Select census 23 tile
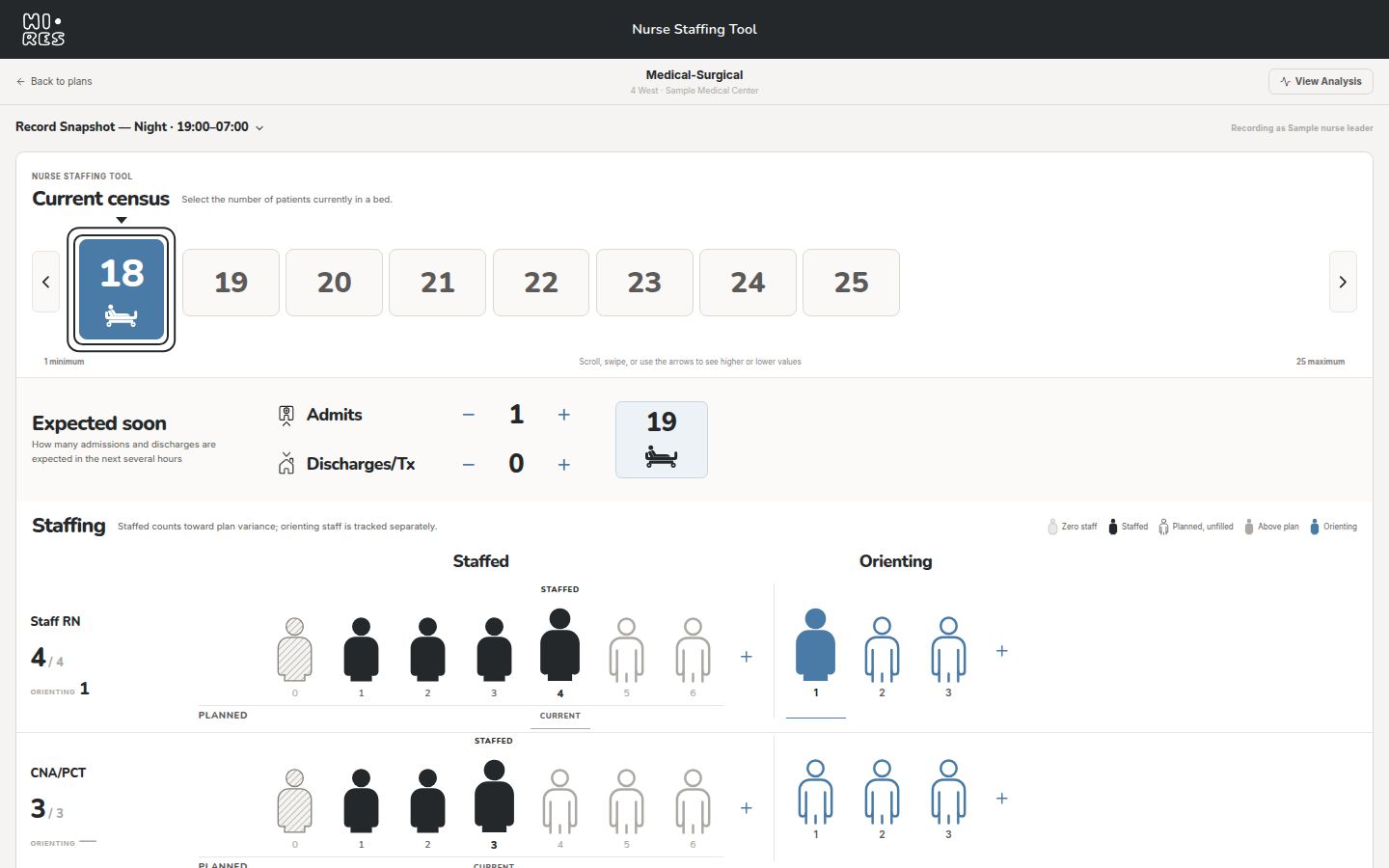Screen dimensions: 1389x868 click(x=644, y=283)
